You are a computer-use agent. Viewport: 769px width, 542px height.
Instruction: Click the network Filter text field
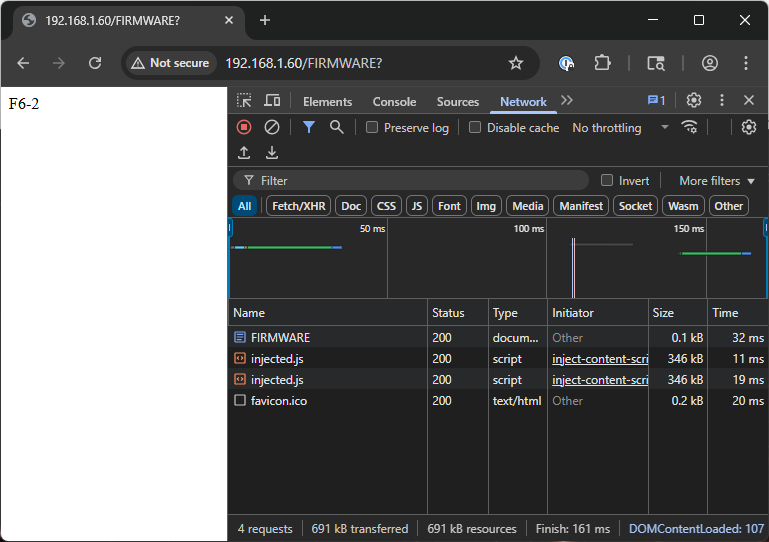(411, 181)
